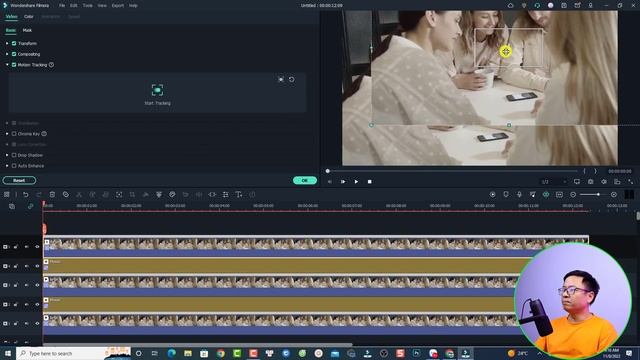
Task: Click the red playhead marker on timeline
Action: point(44,229)
